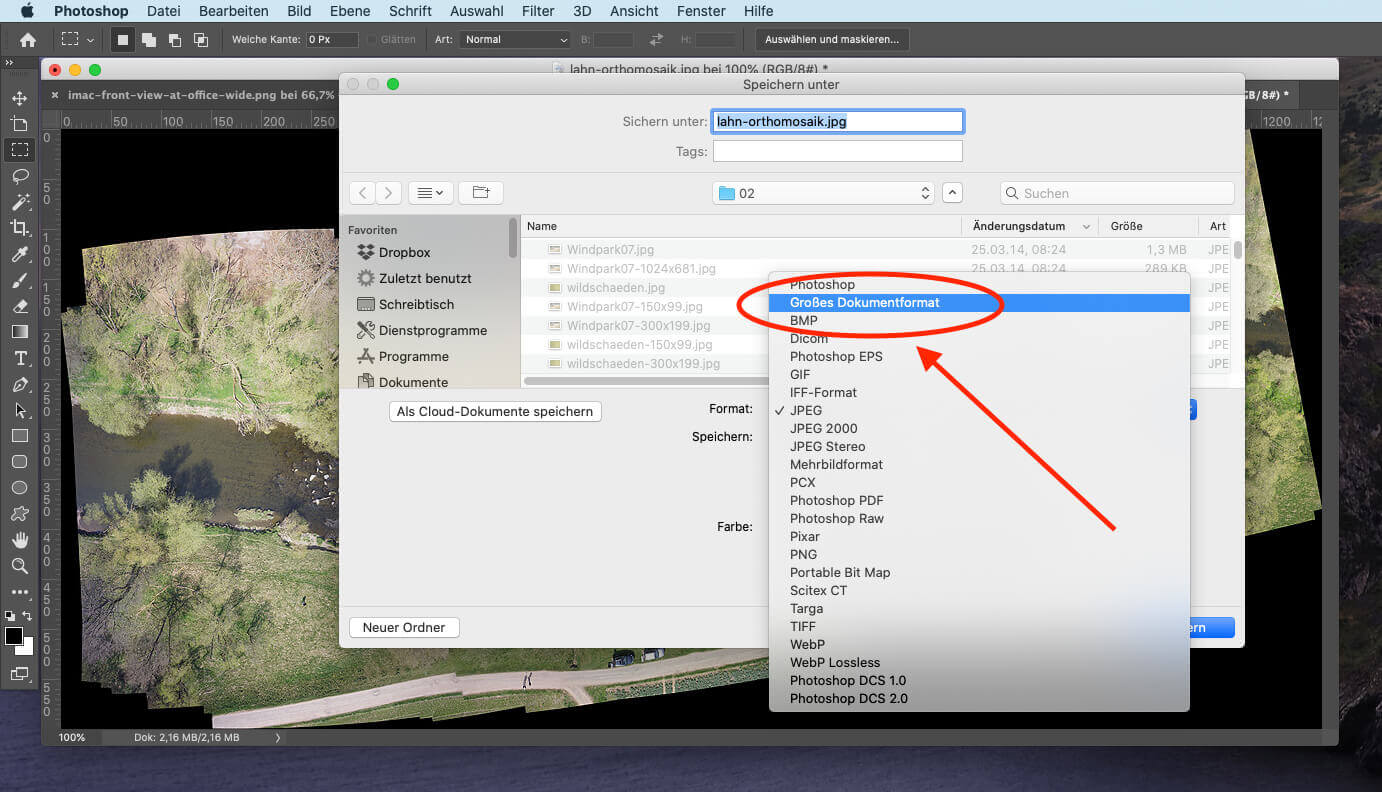Select the Move tool
1382x792 pixels.
(x=19, y=98)
